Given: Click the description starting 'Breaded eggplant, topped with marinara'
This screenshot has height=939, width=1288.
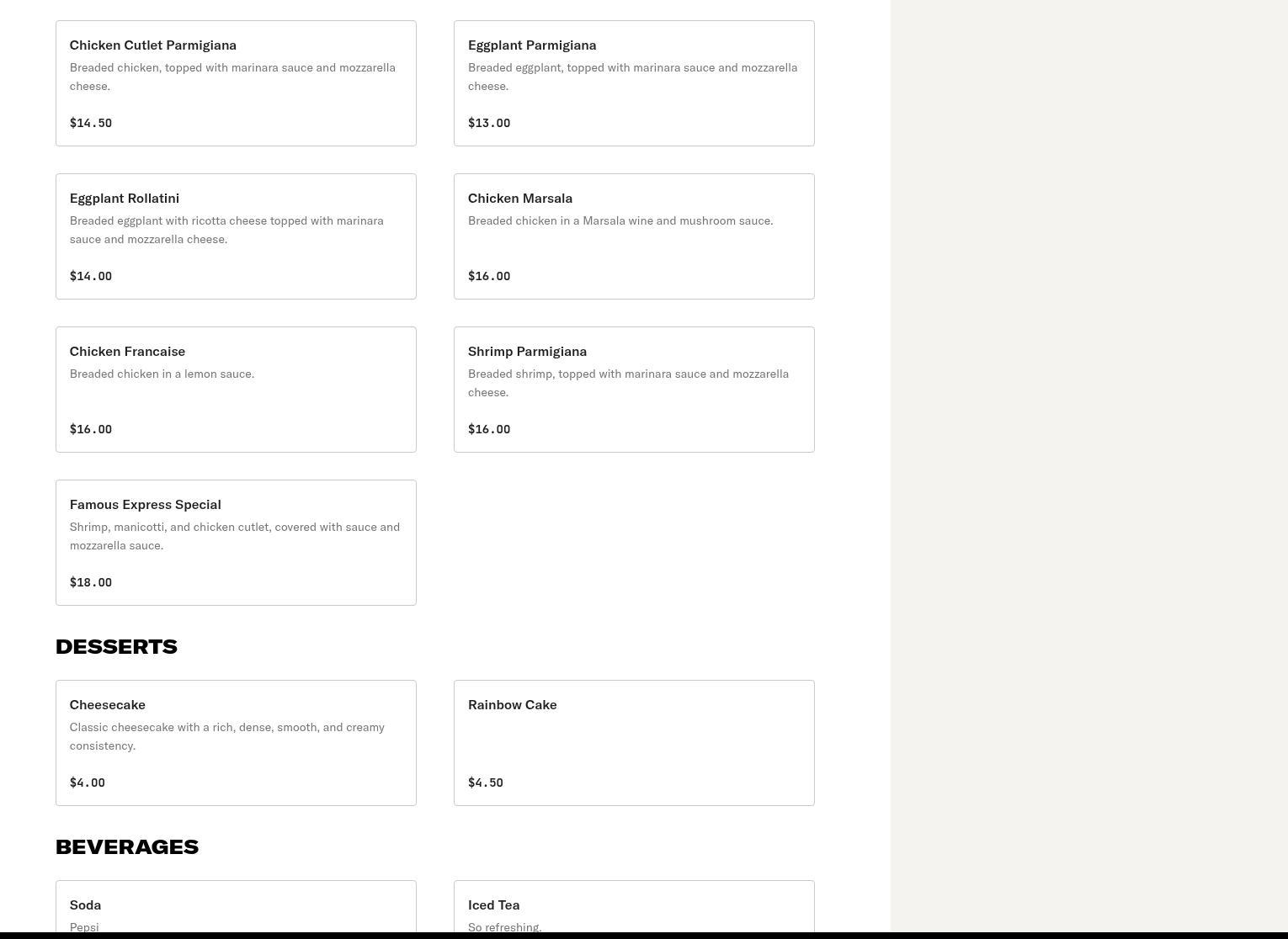Looking at the screenshot, I should click(x=633, y=77).
